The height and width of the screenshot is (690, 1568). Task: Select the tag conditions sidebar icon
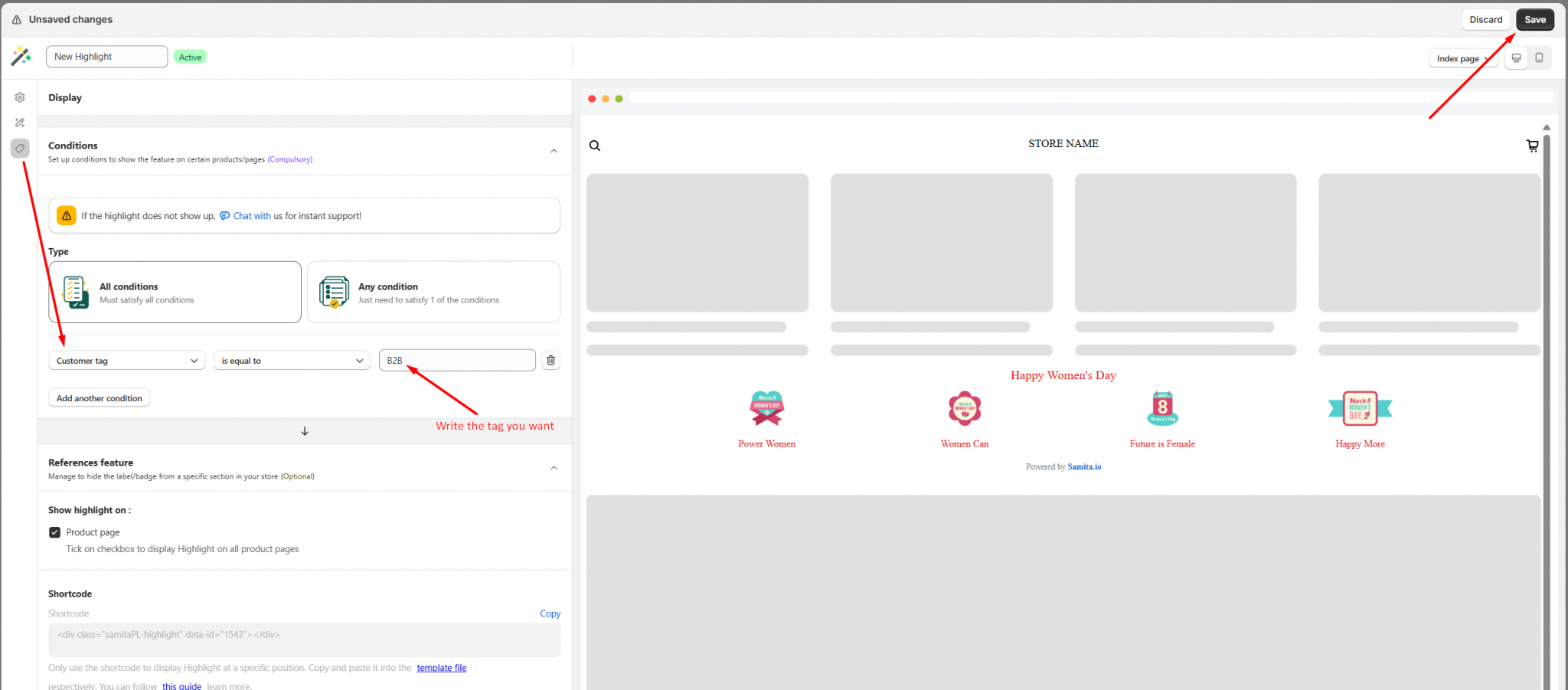point(20,148)
